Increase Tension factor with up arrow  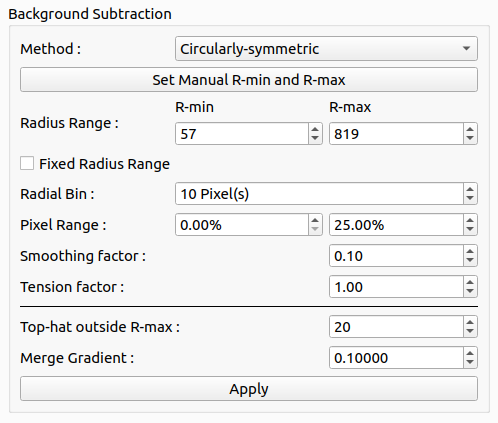pyautogui.click(x=470, y=282)
